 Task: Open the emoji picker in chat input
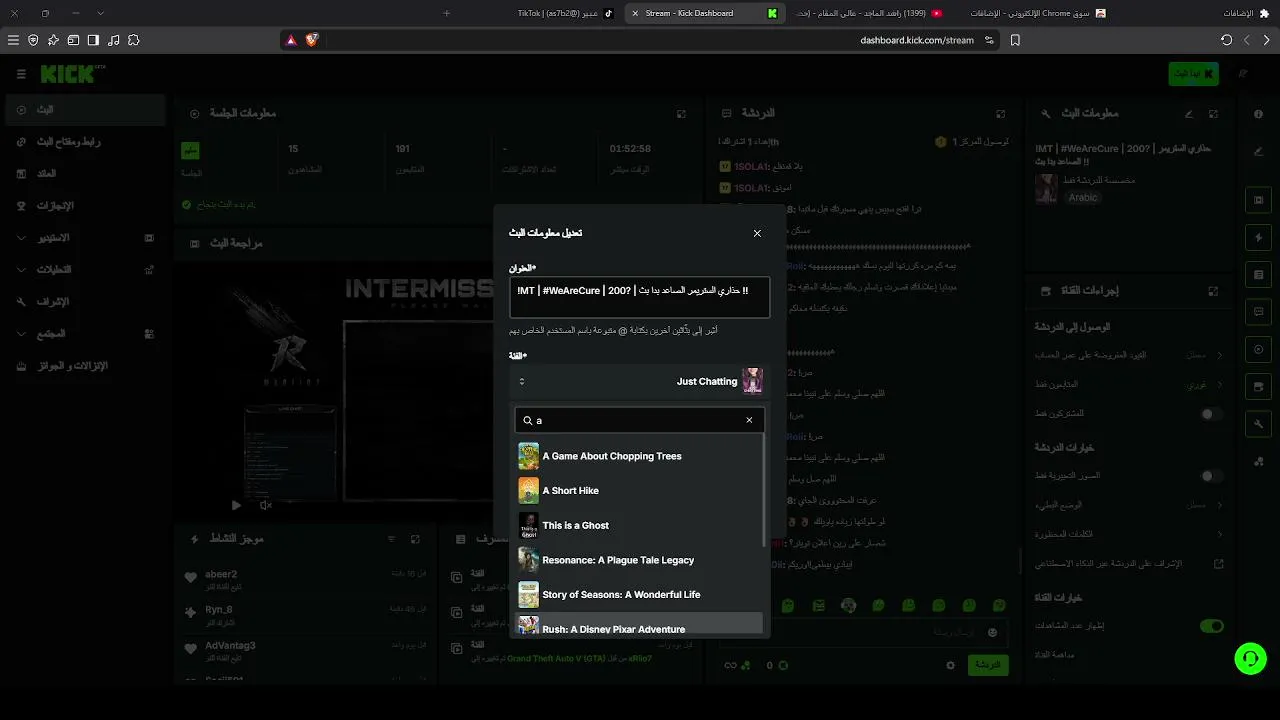pos(992,632)
